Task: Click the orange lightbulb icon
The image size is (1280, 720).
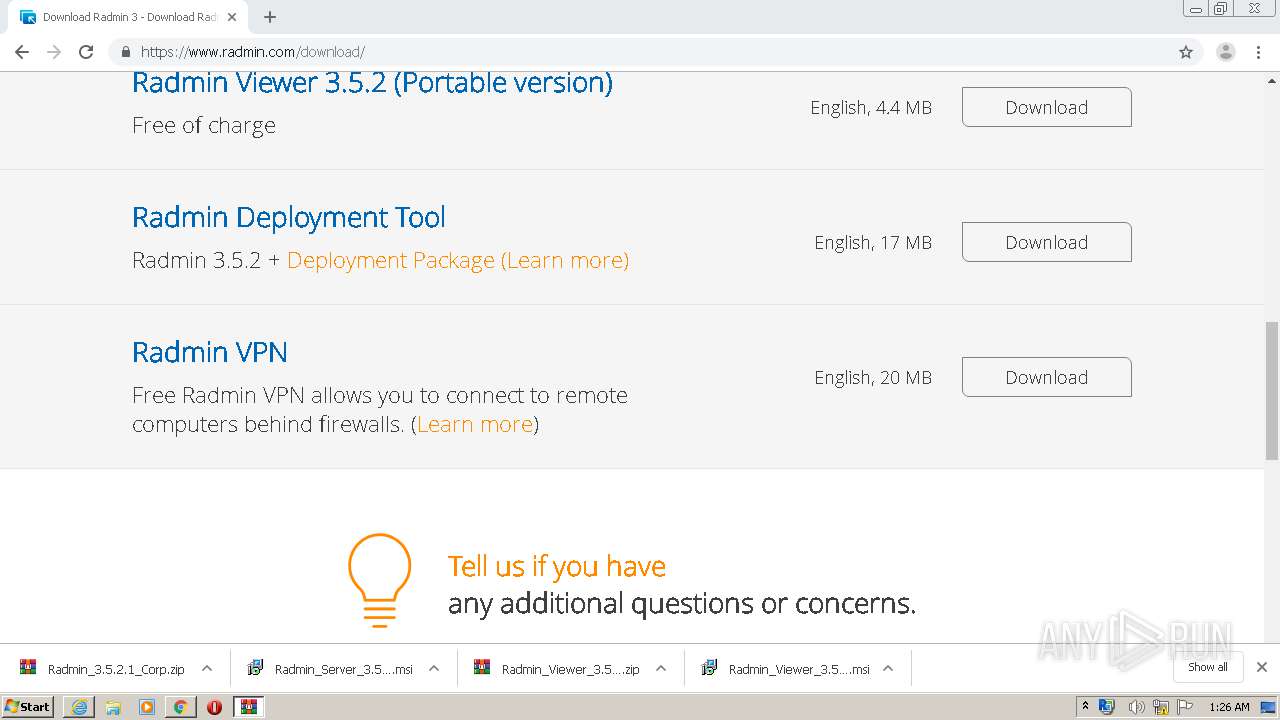Action: pyautogui.click(x=380, y=580)
